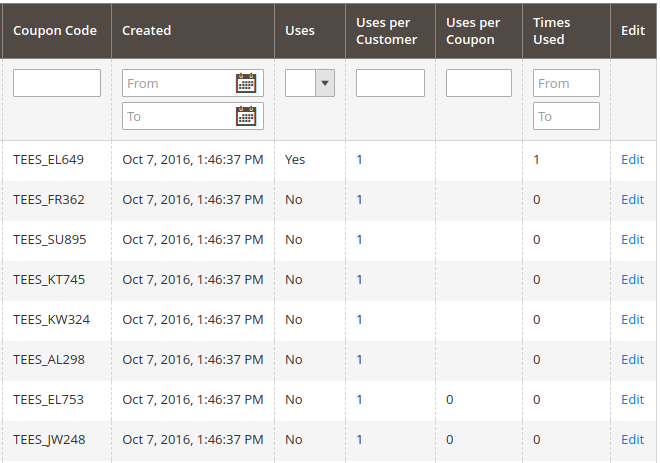
Task: Edit coupon TEES_EL649
Action: click(632, 160)
